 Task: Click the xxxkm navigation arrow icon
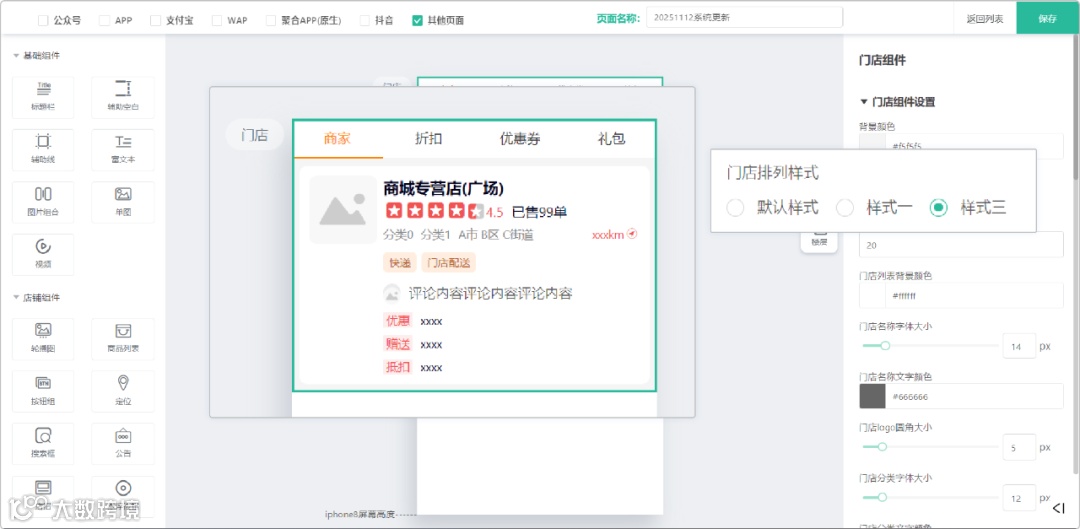coord(632,234)
